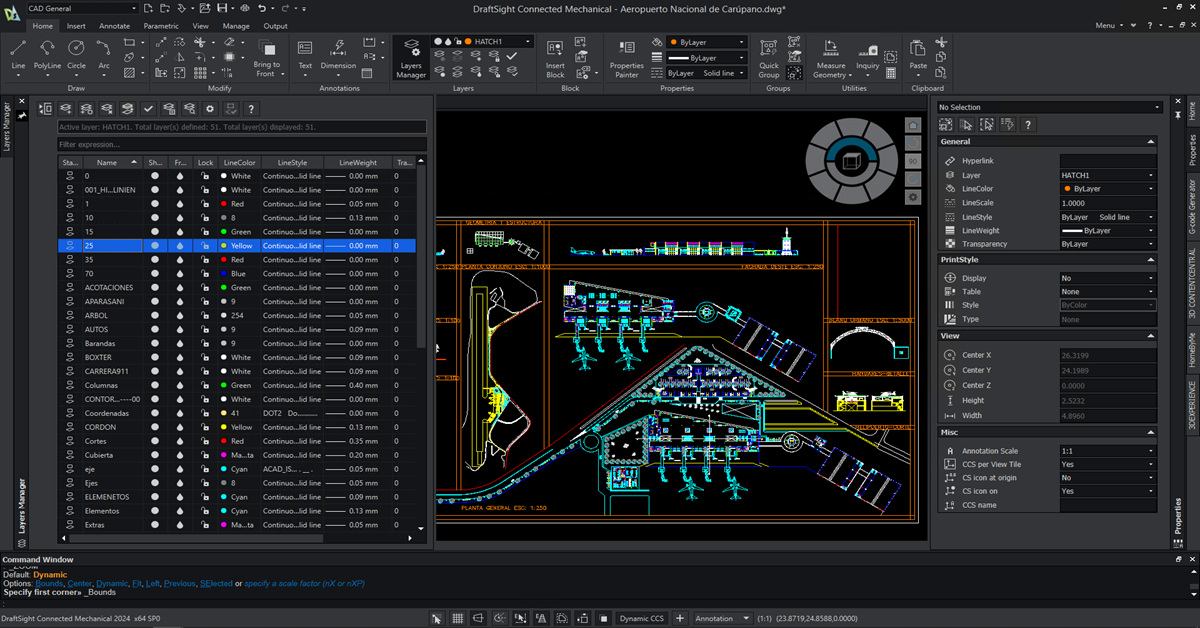Click the New Layer icon in Layers Manager

[66, 109]
